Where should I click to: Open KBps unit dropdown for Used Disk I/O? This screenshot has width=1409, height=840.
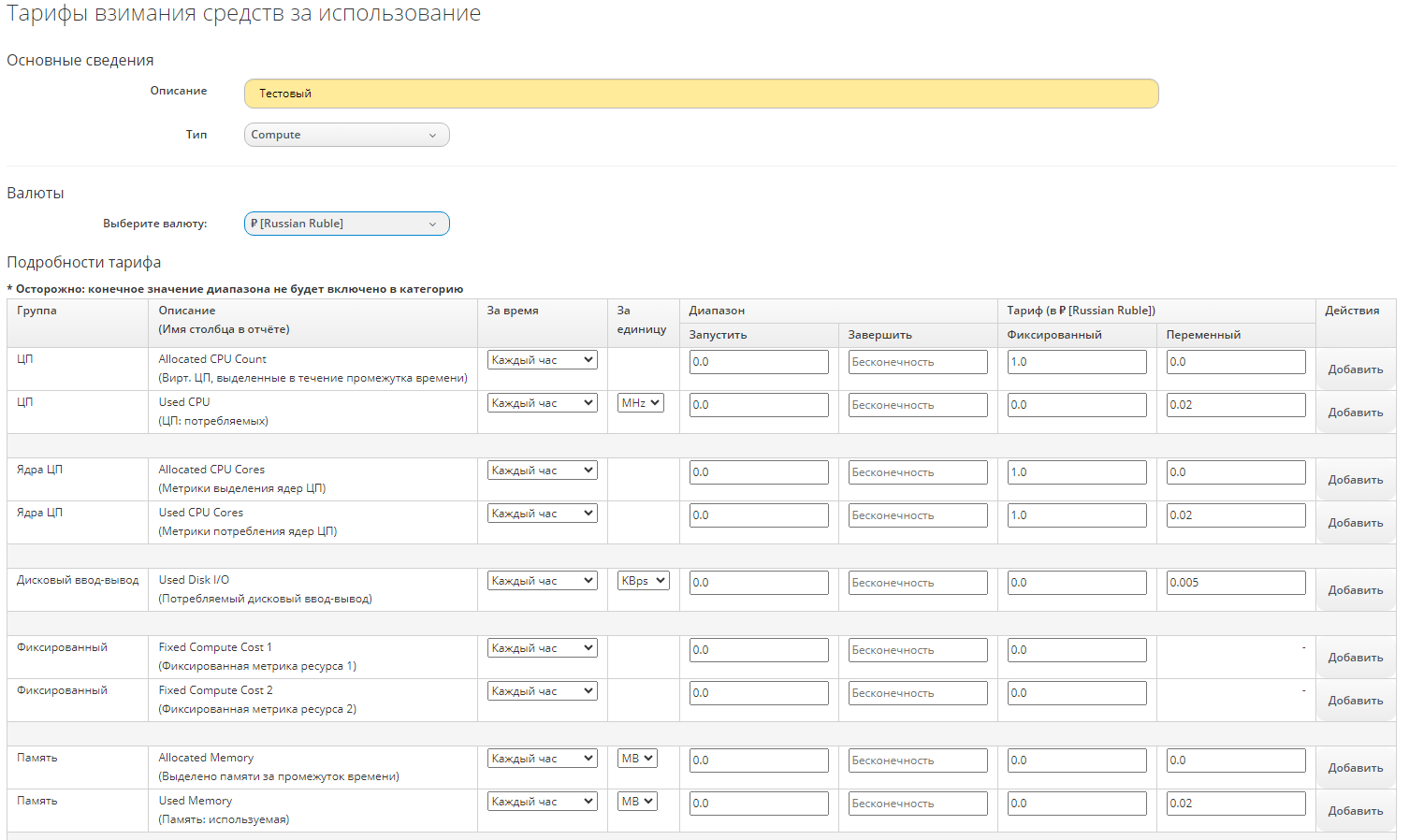(x=643, y=581)
